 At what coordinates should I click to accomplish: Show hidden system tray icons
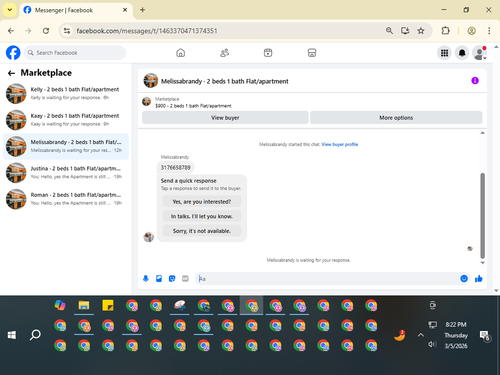tap(421, 335)
